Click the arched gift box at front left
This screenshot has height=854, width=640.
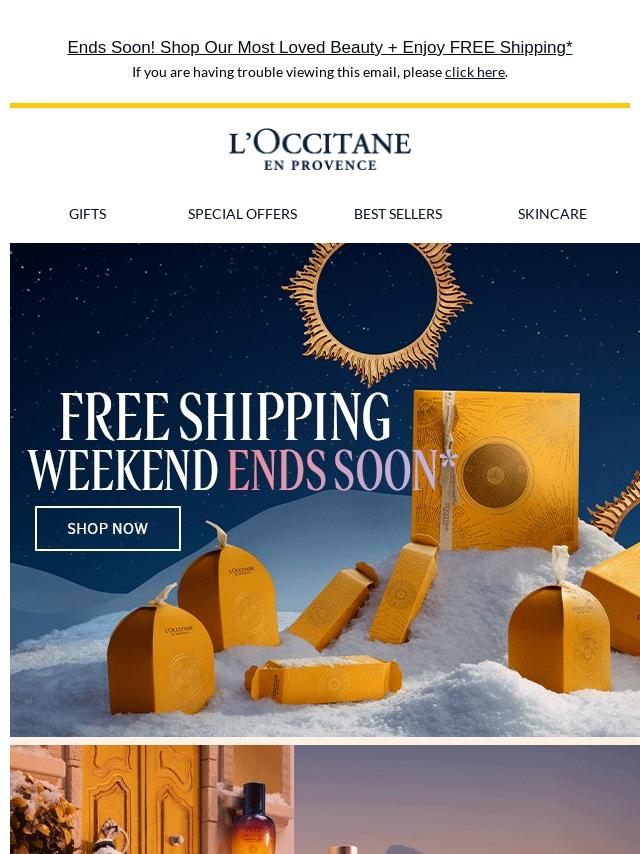(x=161, y=650)
